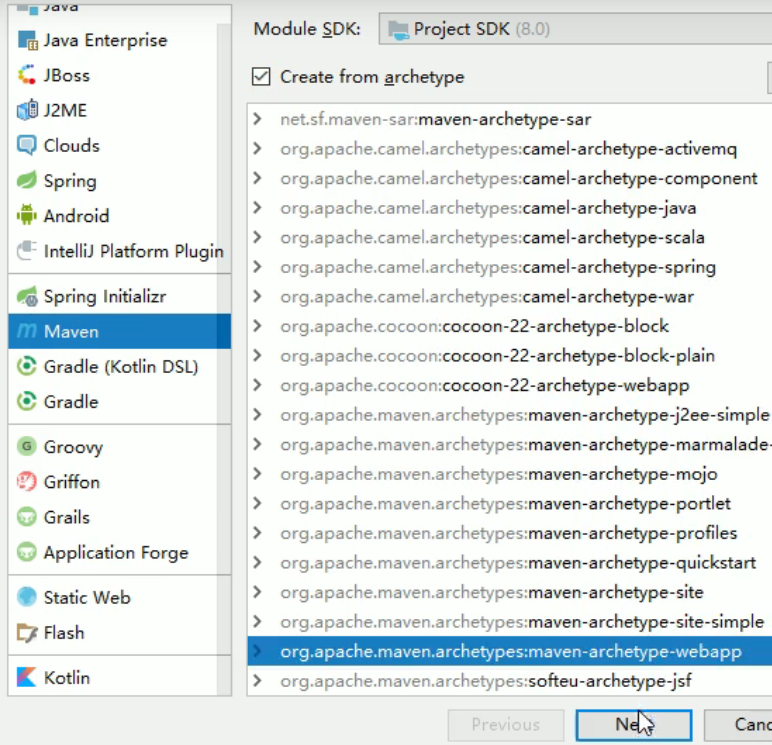The width and height of the screenshot is (772, 745).
Task: Expand camel-archetype-war node
Action: click(257, 296)
